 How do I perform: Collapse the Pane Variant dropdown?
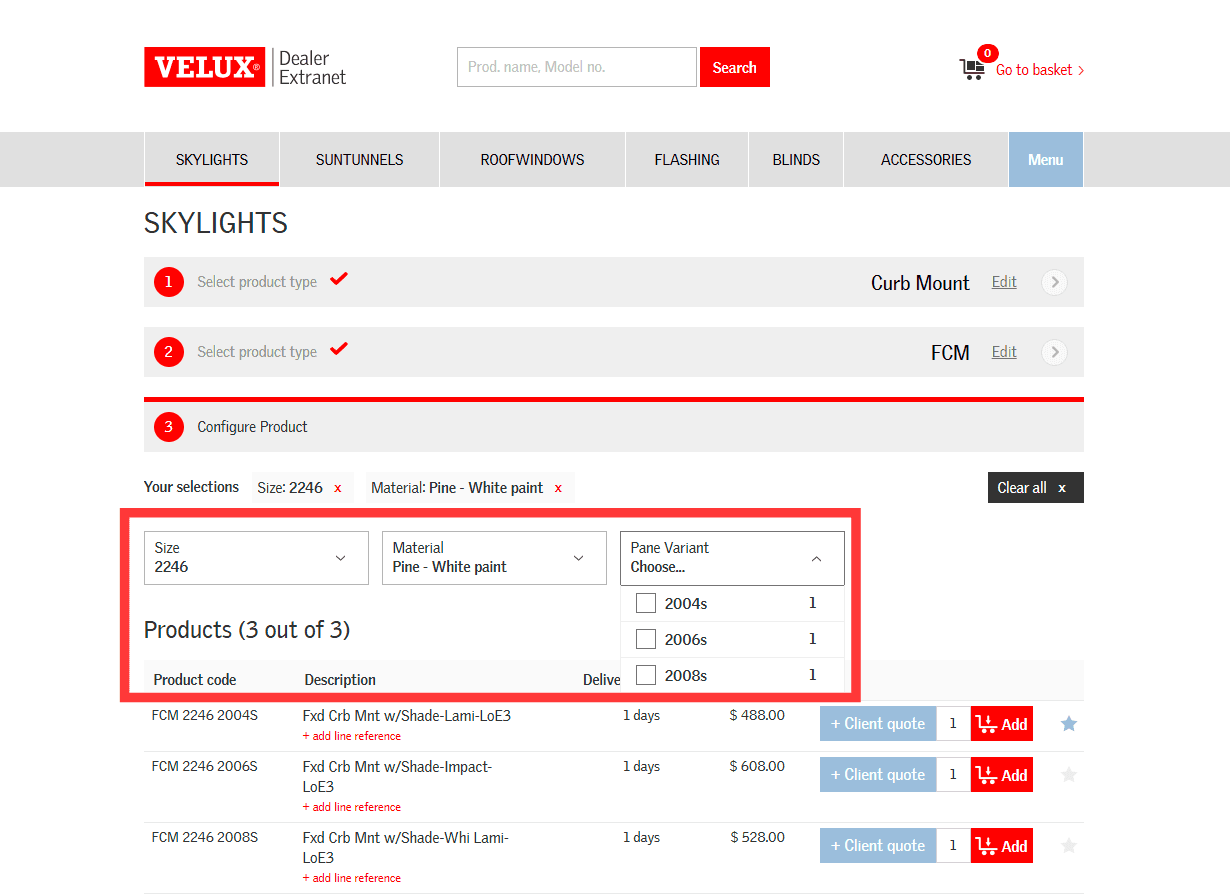(x=732, y=558)
